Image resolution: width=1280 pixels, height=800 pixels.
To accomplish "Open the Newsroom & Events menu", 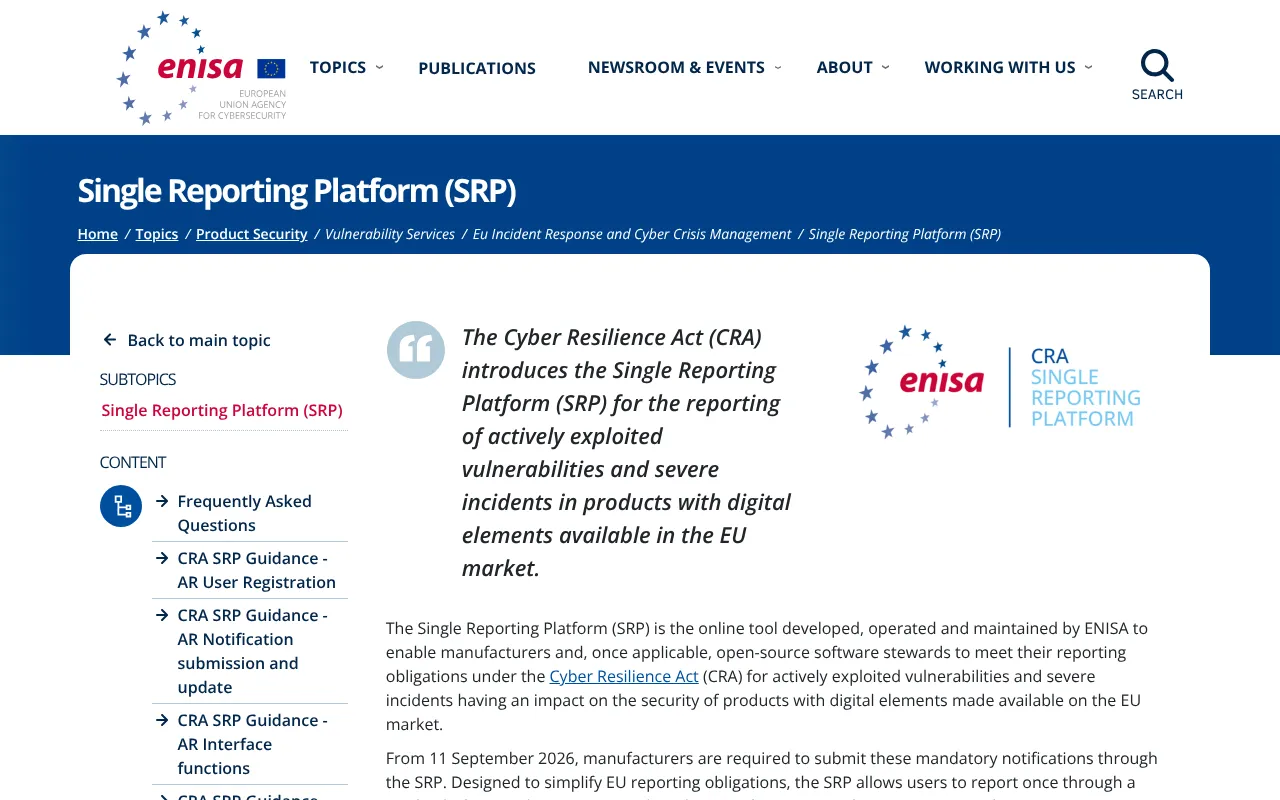I will 676,67.
